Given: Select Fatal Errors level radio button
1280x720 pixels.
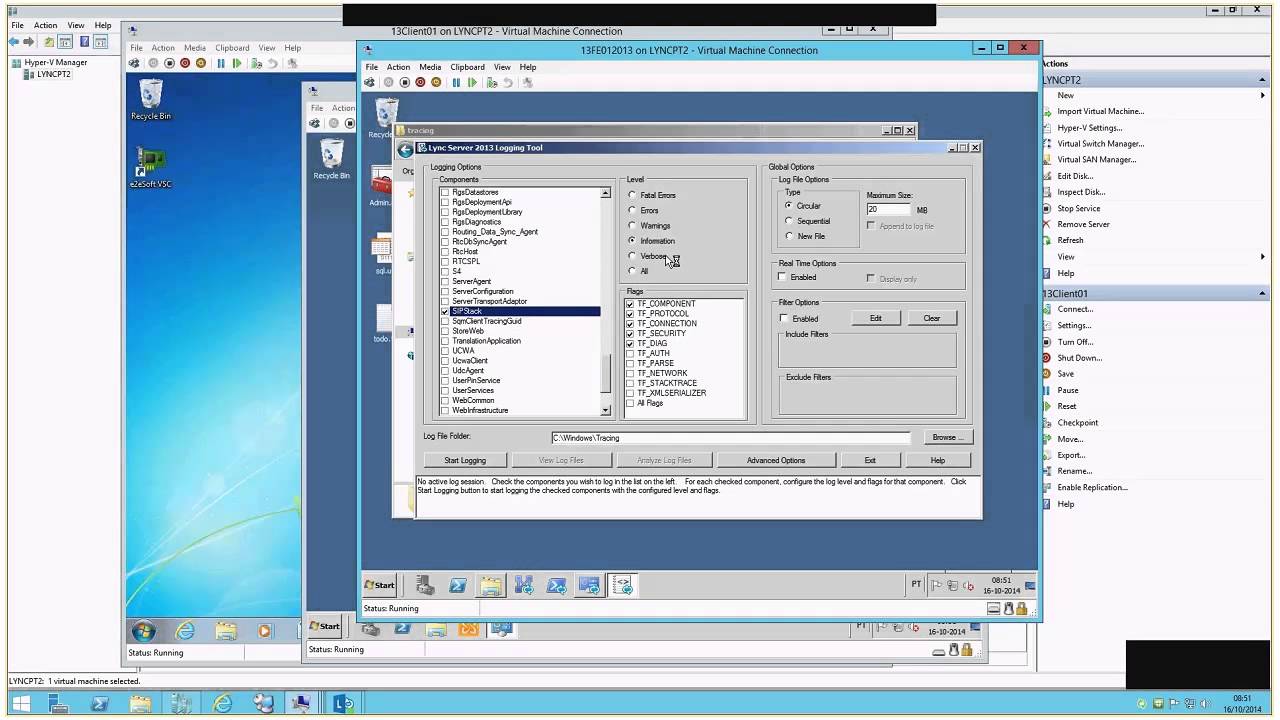Looking at the screenshot, I should [632, 195].
